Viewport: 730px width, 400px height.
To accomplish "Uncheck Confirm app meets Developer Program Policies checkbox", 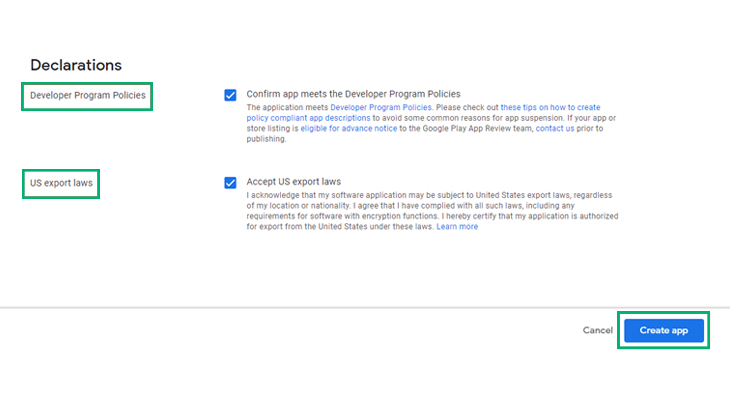I will coord(230,95).
